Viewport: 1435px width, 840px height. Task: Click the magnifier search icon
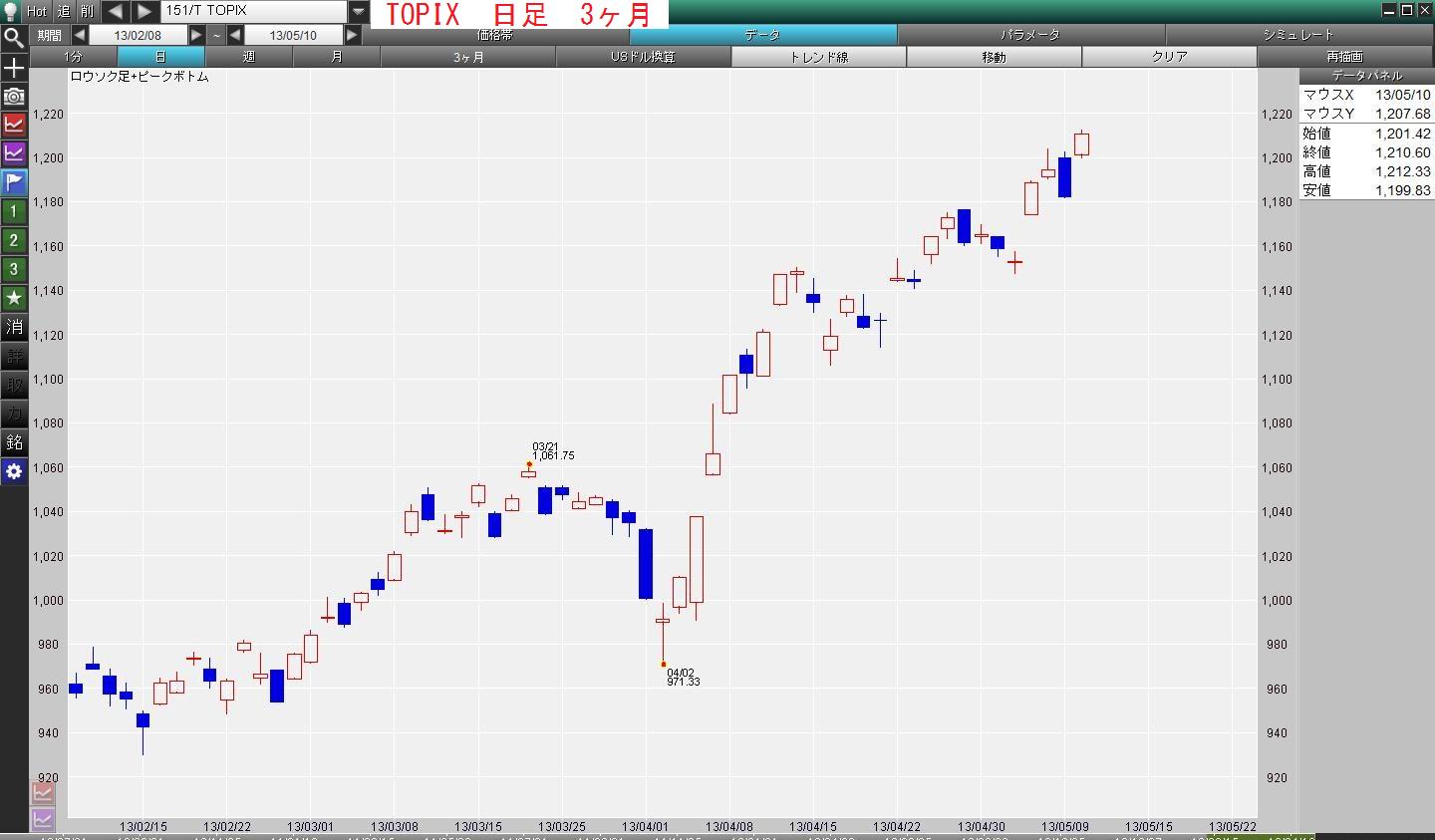[x=14, y=38]
